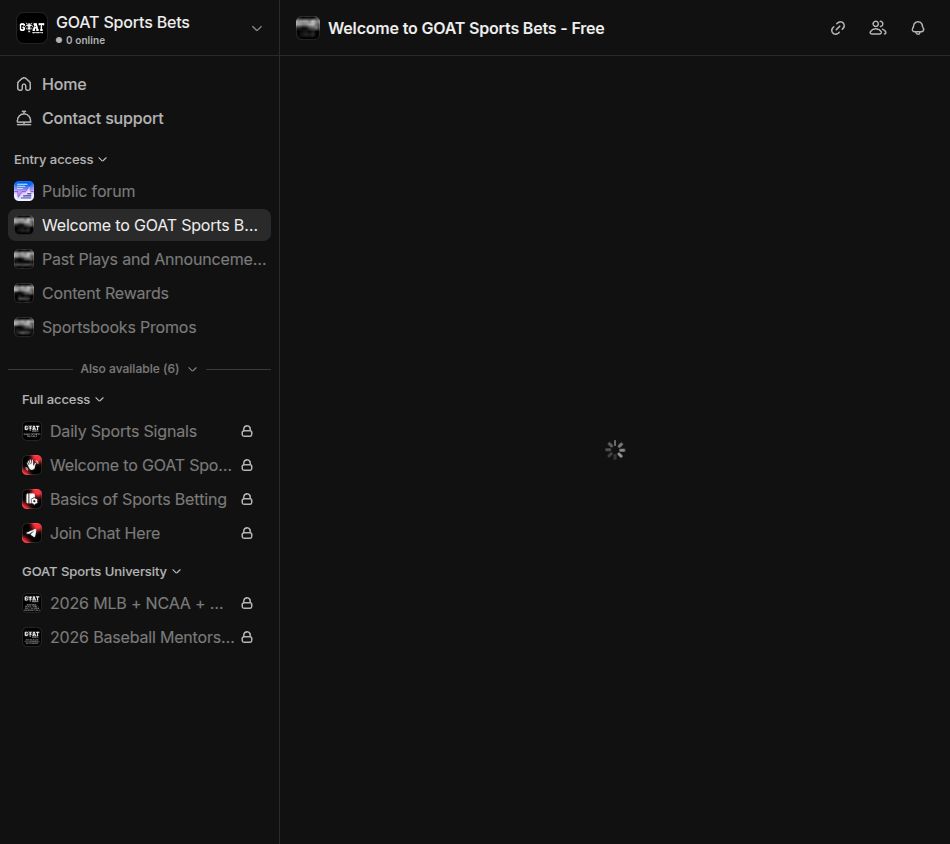Click the header channel thumbnail image
Screen dimensions: 950x844
(x=308, y=28)
